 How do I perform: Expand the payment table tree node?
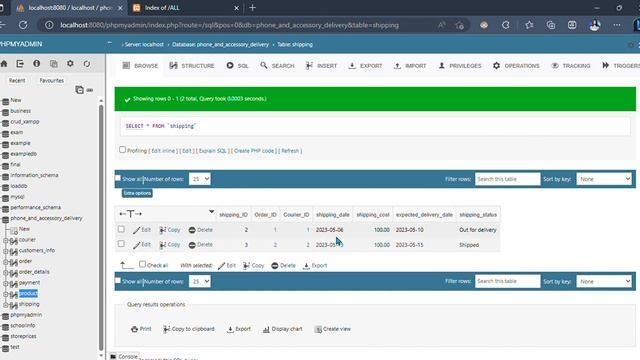pyautogui.click(x=6, y=283)
